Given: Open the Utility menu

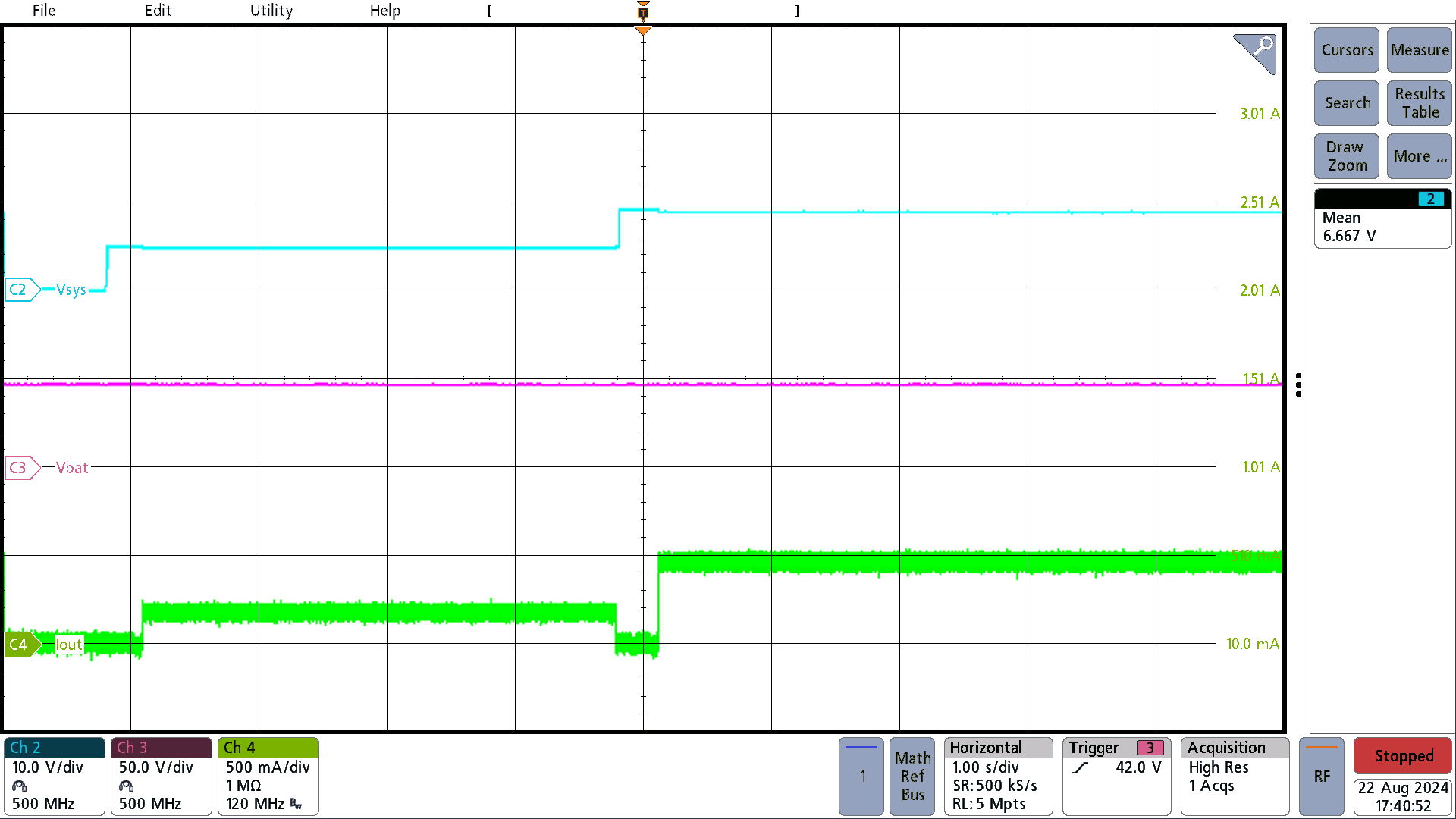Looking at the screenshot, I should click(271, 11).
